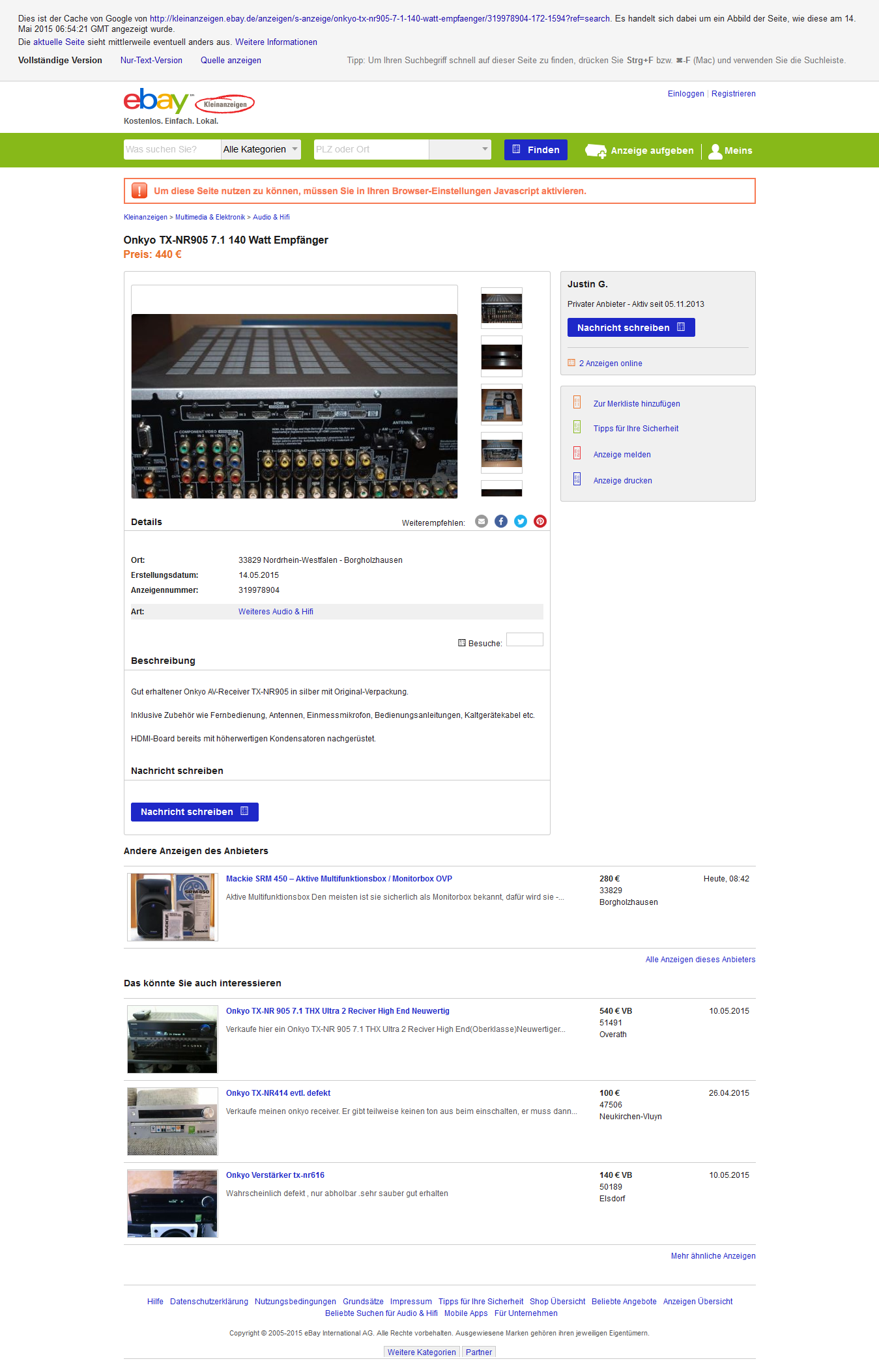This screenshot has width=879, height=1372.
Task: Open the Impressum footer link
Action: (x=411, y=1302)
